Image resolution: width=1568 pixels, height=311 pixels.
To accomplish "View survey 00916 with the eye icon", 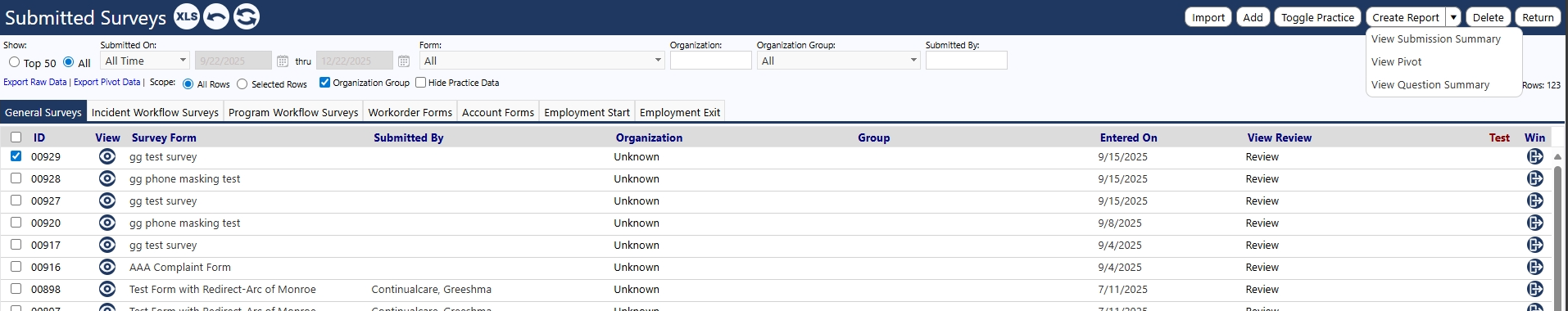I will pyautogui.click(x=107, y=267).
